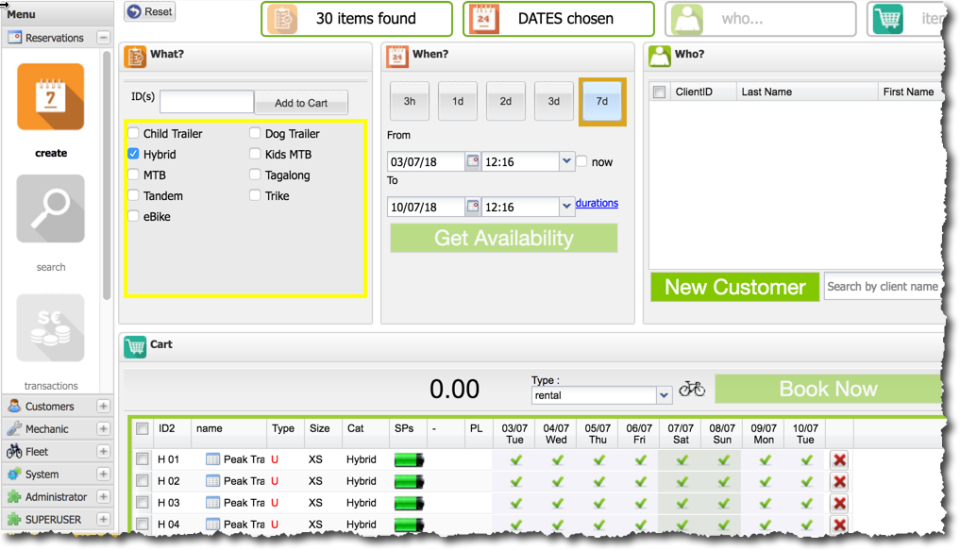Open the transactions coins icon
The height and width of the screenshot is (550, 960).
click(50, 328)
